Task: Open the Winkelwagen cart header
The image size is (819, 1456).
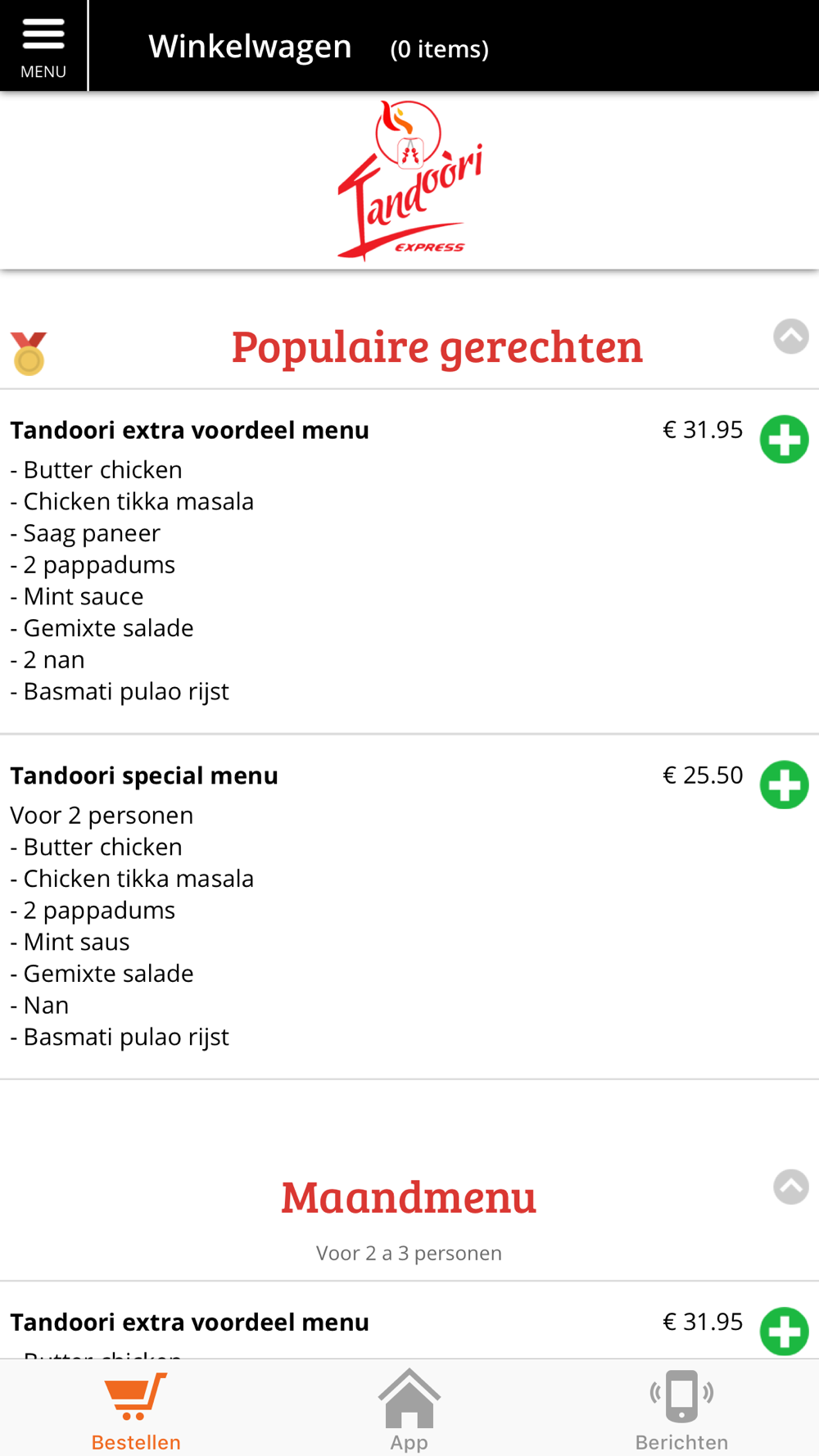Action: click(250, 47)
